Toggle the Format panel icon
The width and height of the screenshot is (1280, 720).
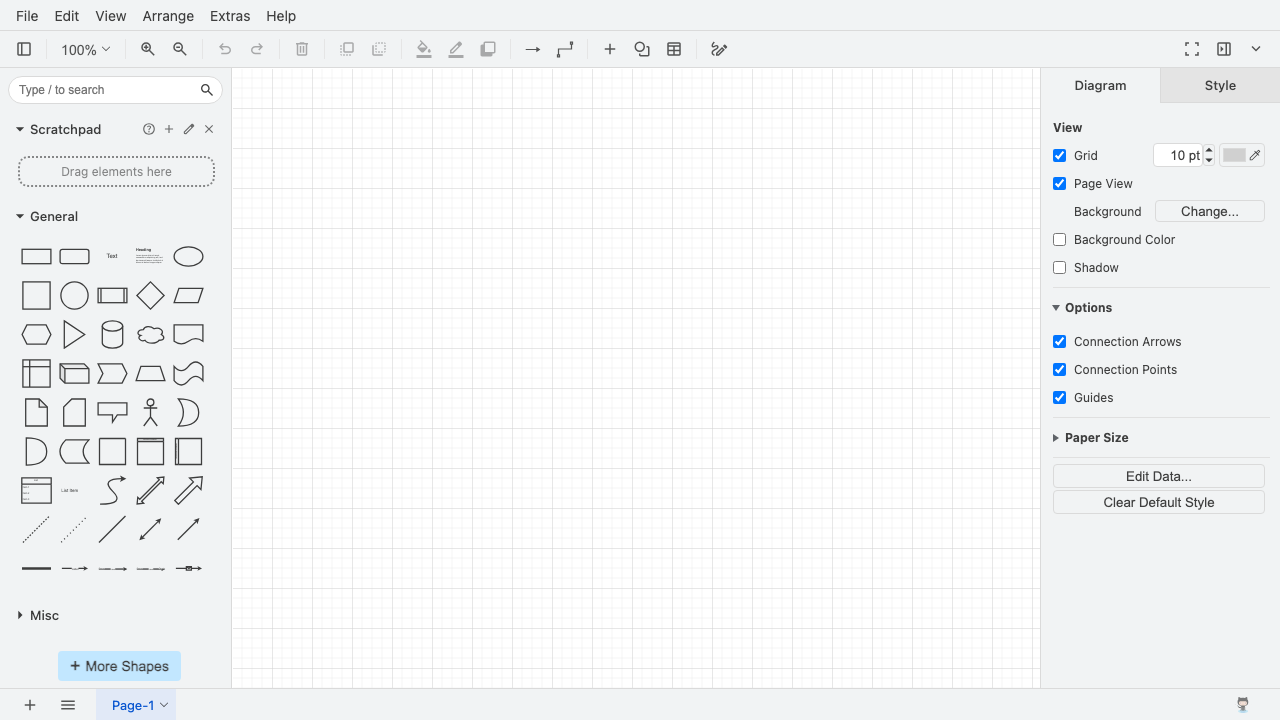1224,49
